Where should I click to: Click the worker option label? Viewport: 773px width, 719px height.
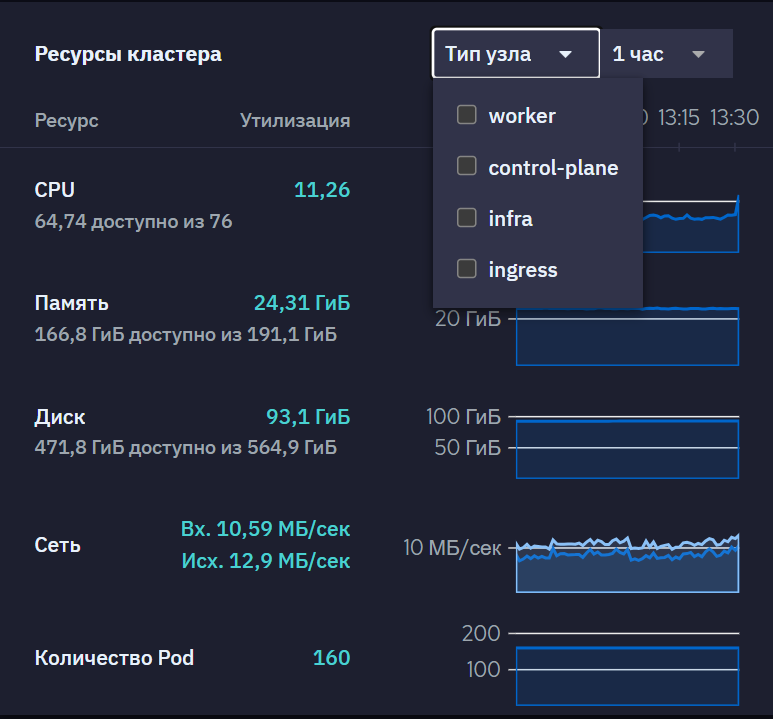(x=522, y=116)
